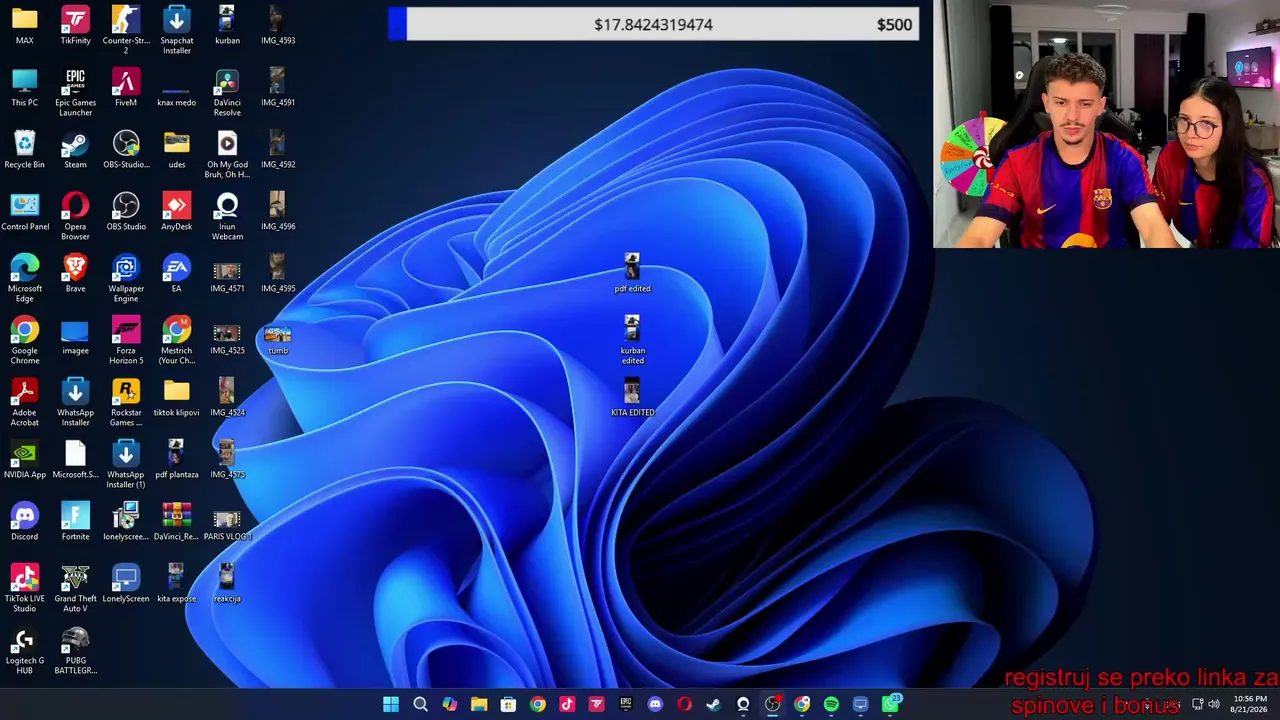Select the MAX folder on the desktop
Screen dimensions: 1280x720
[x=25, y=26]
